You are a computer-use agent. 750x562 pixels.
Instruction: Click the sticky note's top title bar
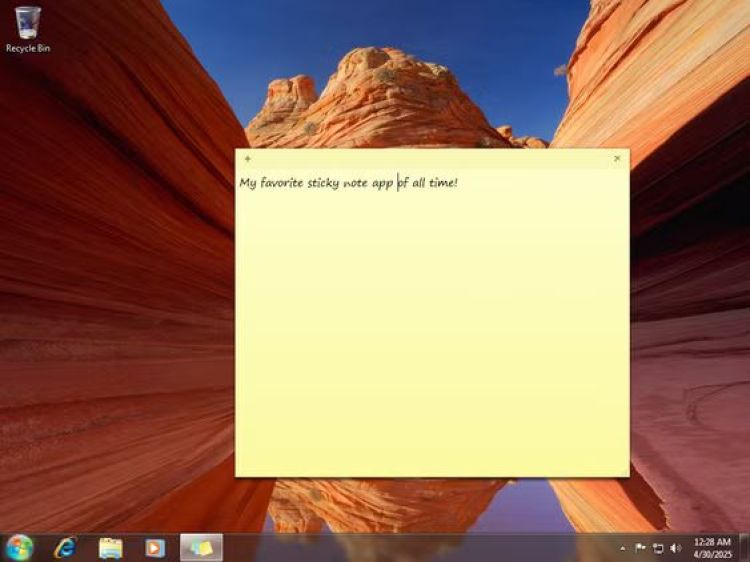click(x=430, y=158)
